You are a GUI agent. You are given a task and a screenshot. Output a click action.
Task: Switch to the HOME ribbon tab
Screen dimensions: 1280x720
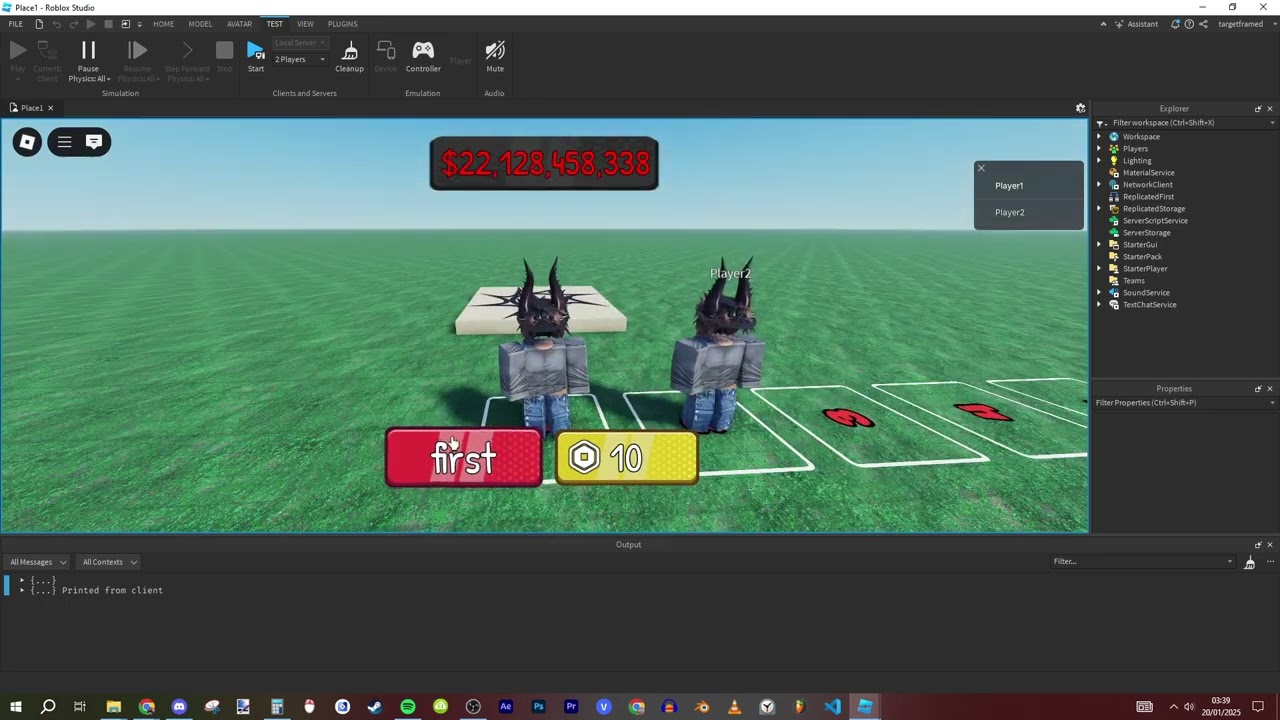click(163, 24)
